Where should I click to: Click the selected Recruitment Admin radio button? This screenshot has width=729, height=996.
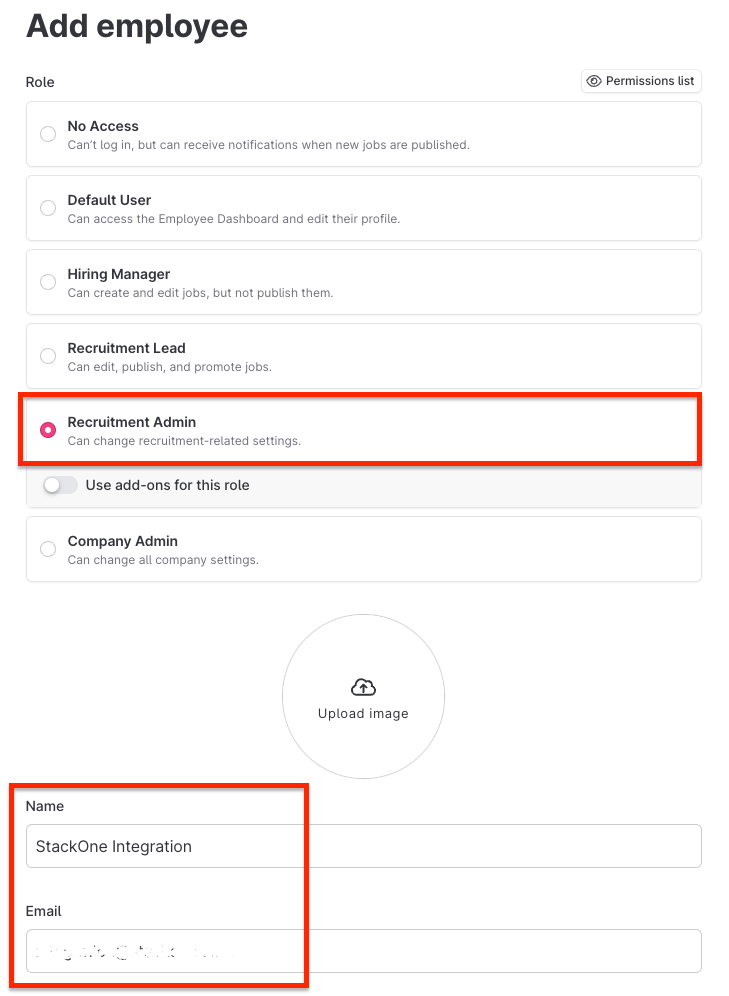pos(48,430)
